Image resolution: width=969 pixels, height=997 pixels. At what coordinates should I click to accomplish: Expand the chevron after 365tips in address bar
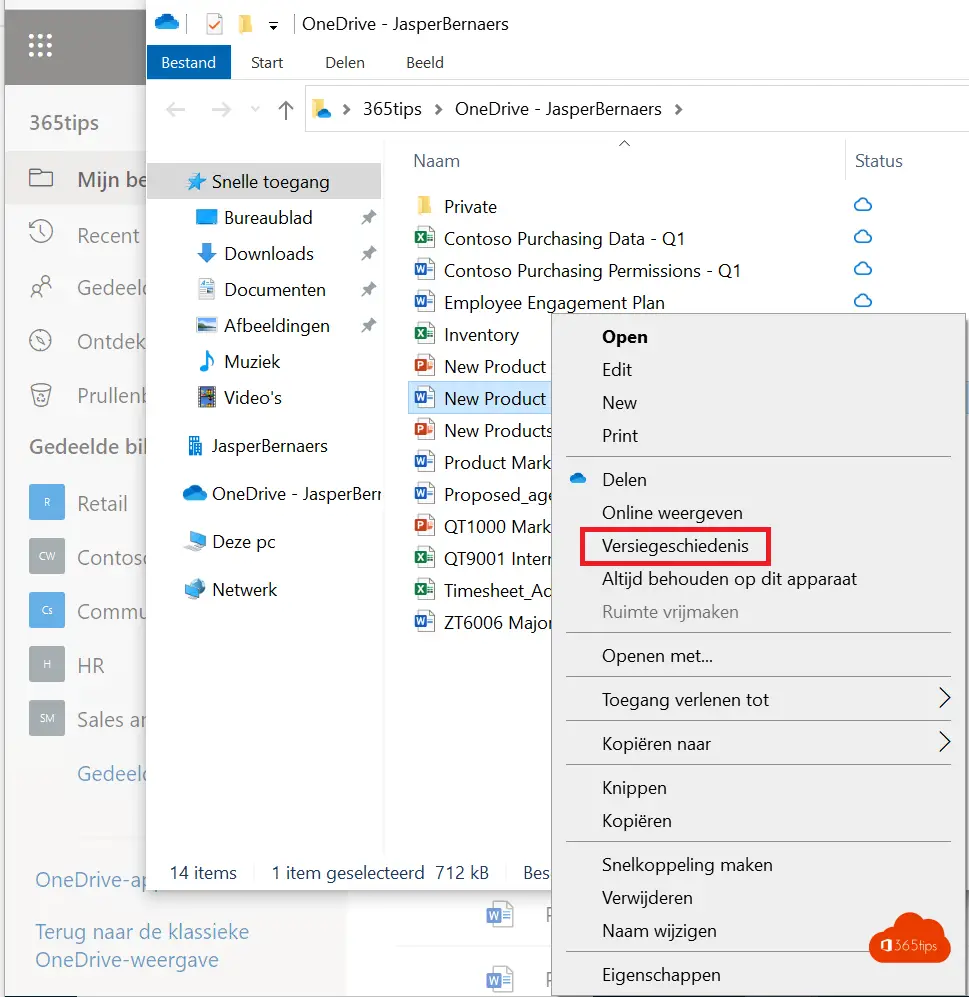(438, 109)
